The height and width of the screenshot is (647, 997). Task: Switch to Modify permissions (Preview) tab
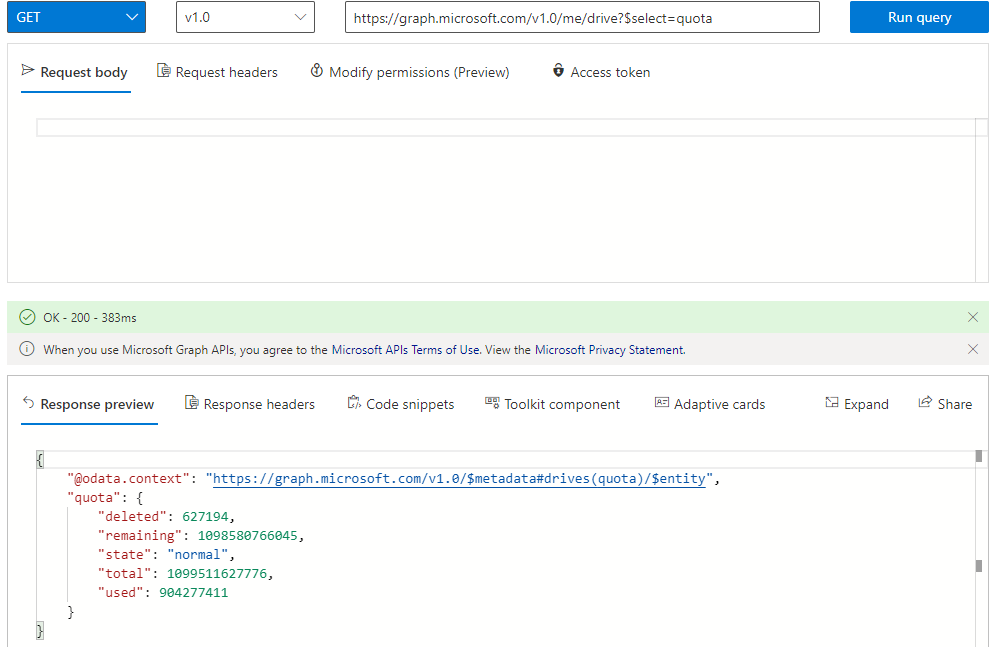(410, 72)
